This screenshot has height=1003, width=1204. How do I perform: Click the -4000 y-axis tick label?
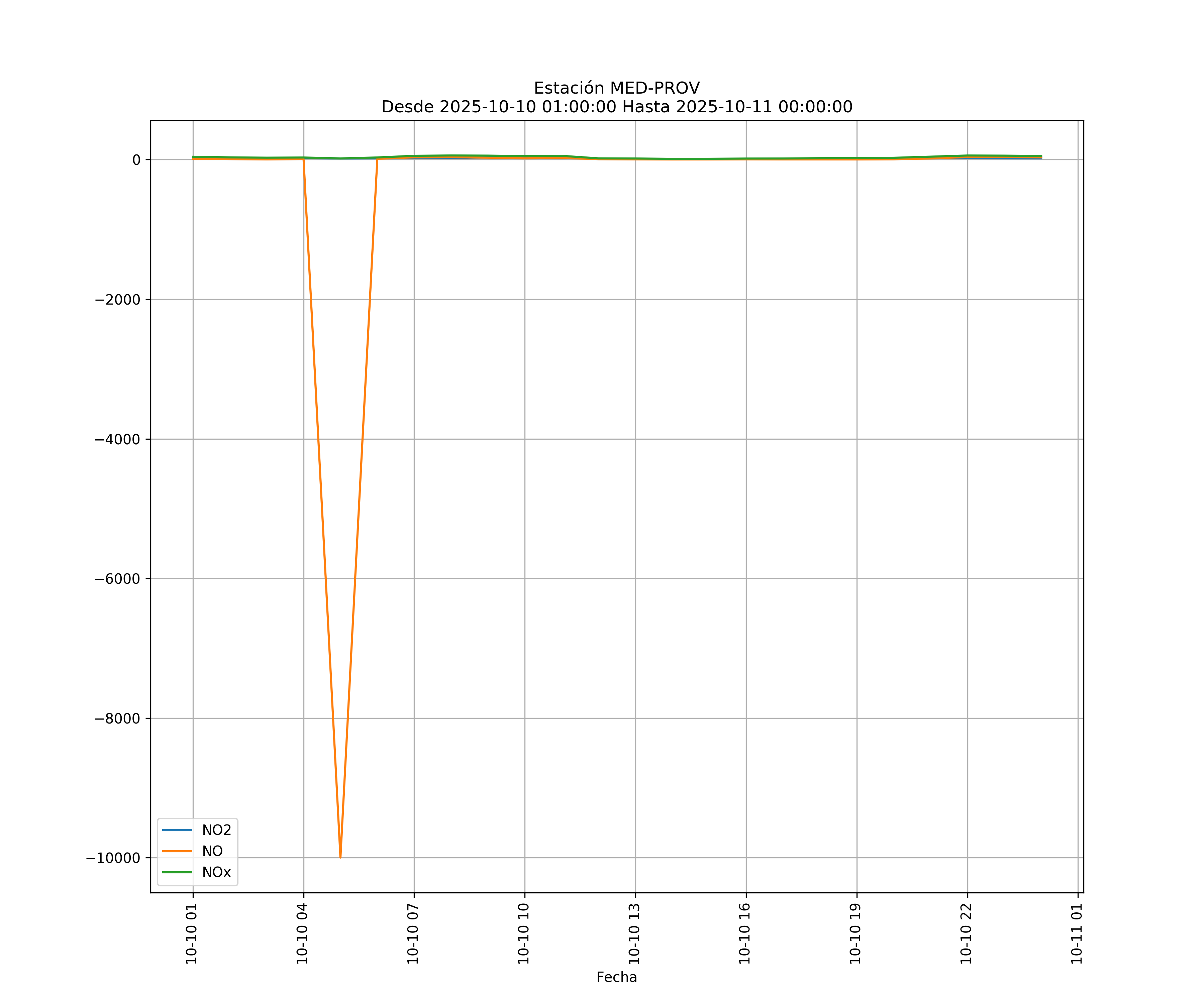[x=117, y=440]
